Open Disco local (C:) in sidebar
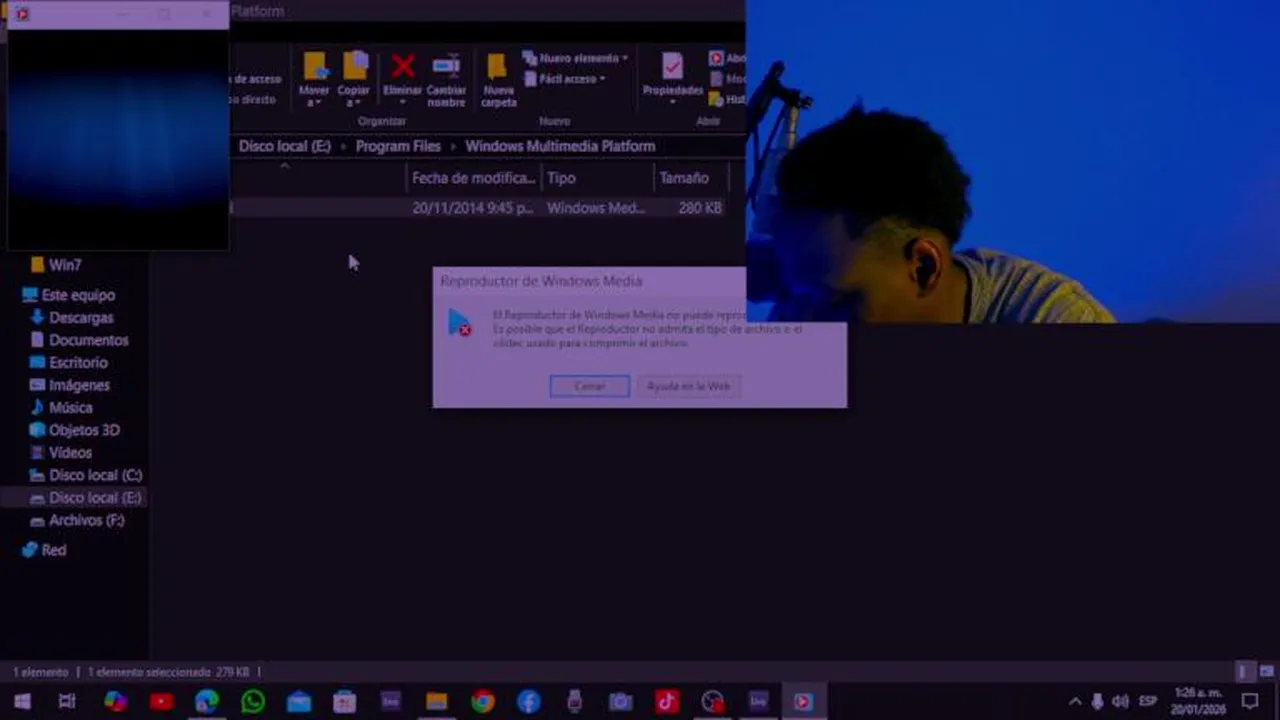Image resolution: width=1280 pixels, height=720 pixels. [86, 475]
